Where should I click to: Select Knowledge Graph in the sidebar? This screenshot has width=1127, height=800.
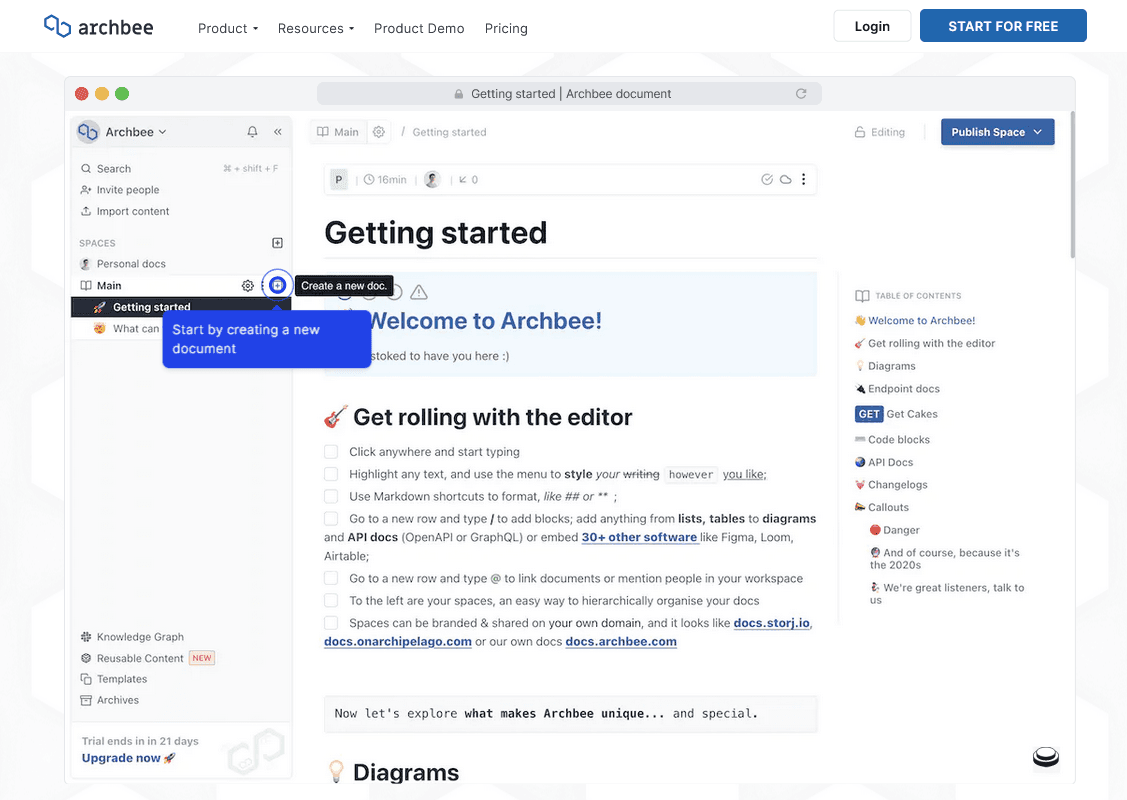(x=139, y=637)
